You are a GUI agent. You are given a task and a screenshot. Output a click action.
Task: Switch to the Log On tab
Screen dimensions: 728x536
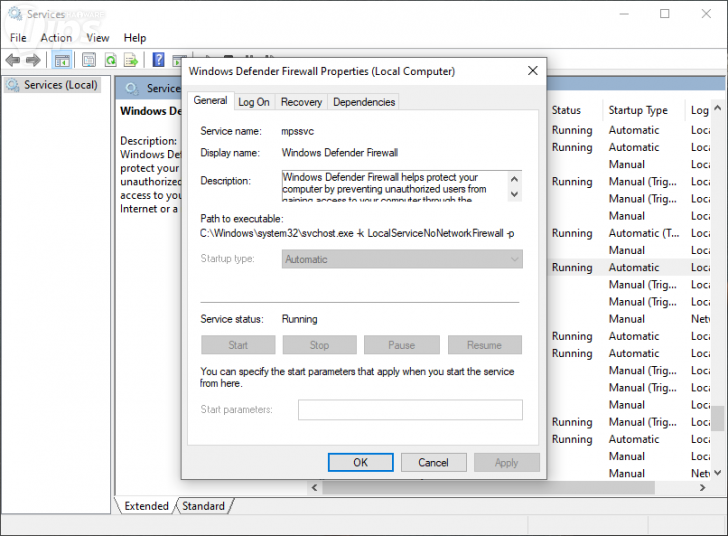point(254,102)
